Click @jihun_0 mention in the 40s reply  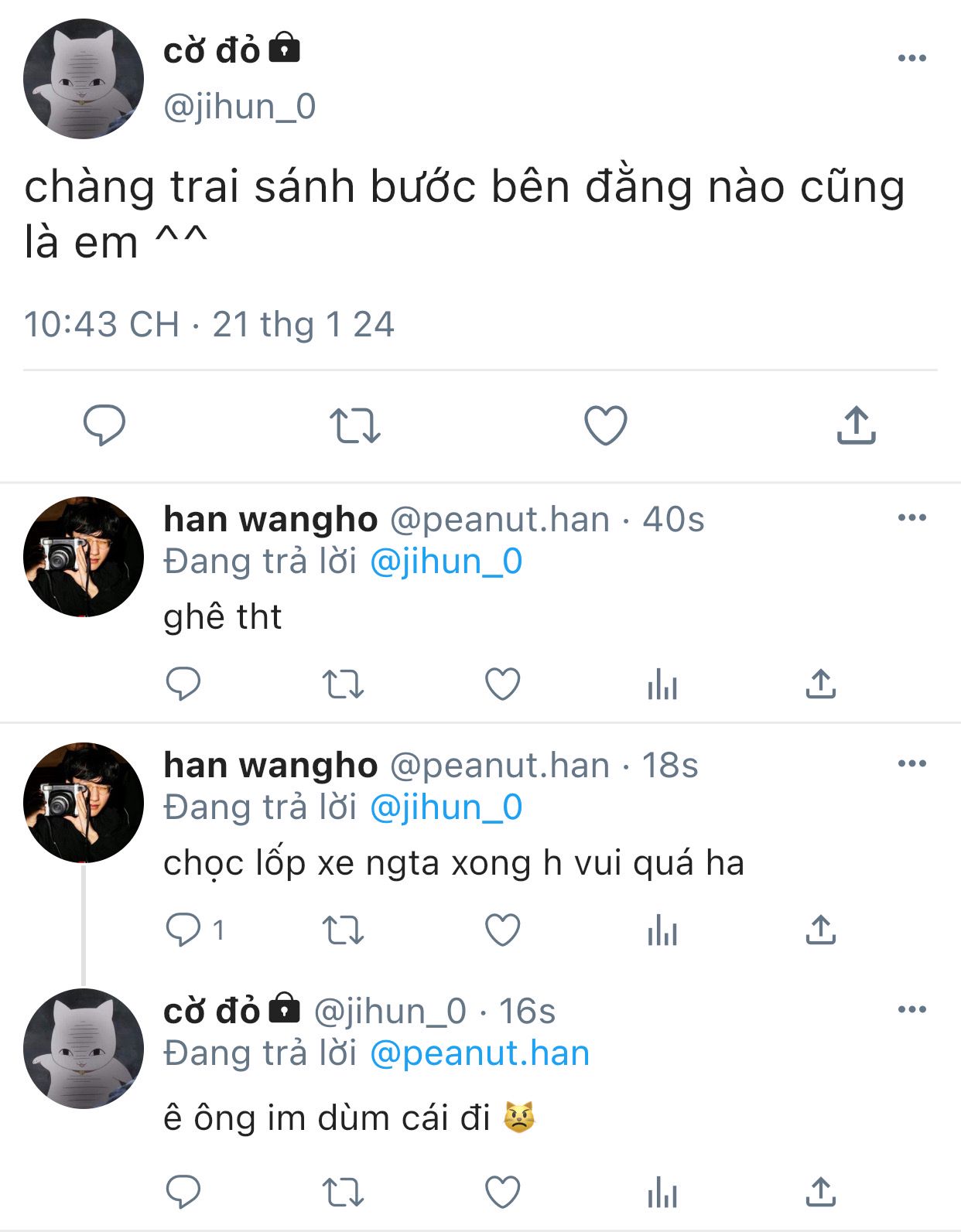(446, 561)
